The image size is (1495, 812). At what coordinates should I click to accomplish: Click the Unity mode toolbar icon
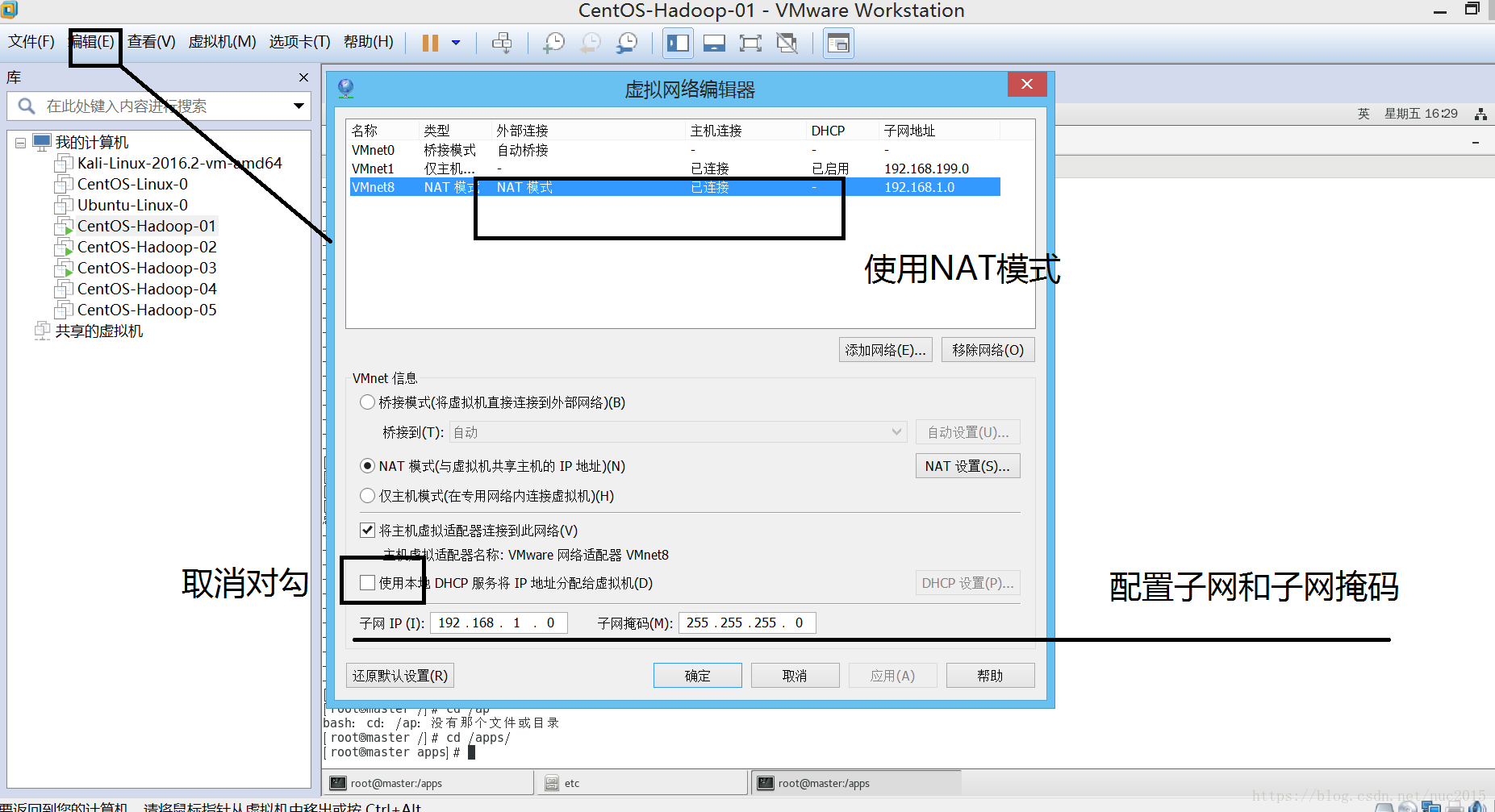(x=787, y=43)
